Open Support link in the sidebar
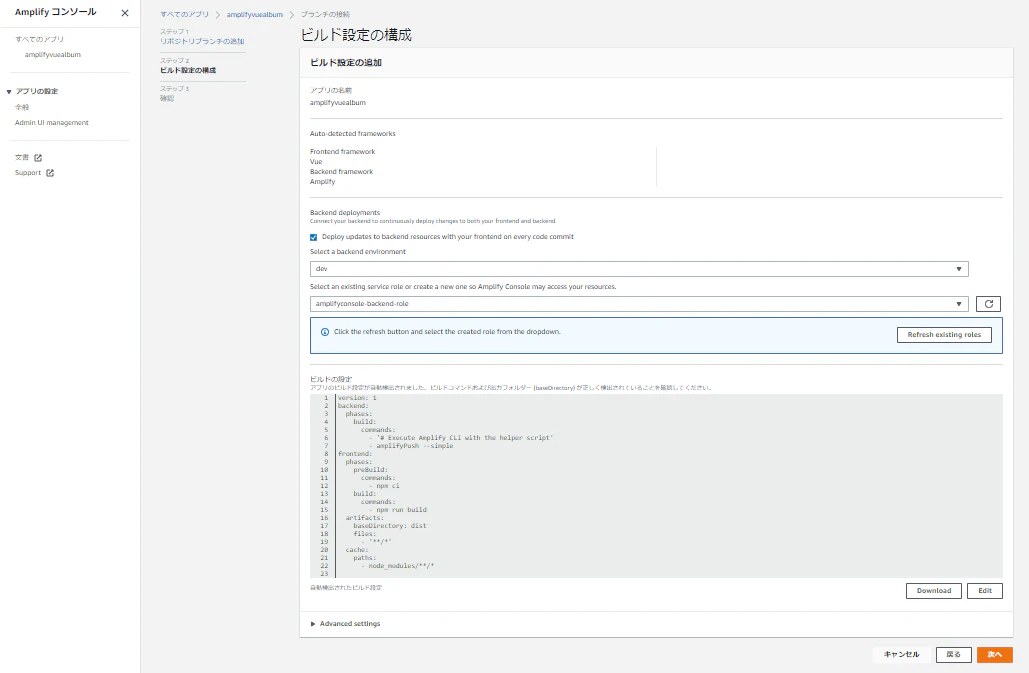The height and width of the screenshot is (673, 1029). 28,173
